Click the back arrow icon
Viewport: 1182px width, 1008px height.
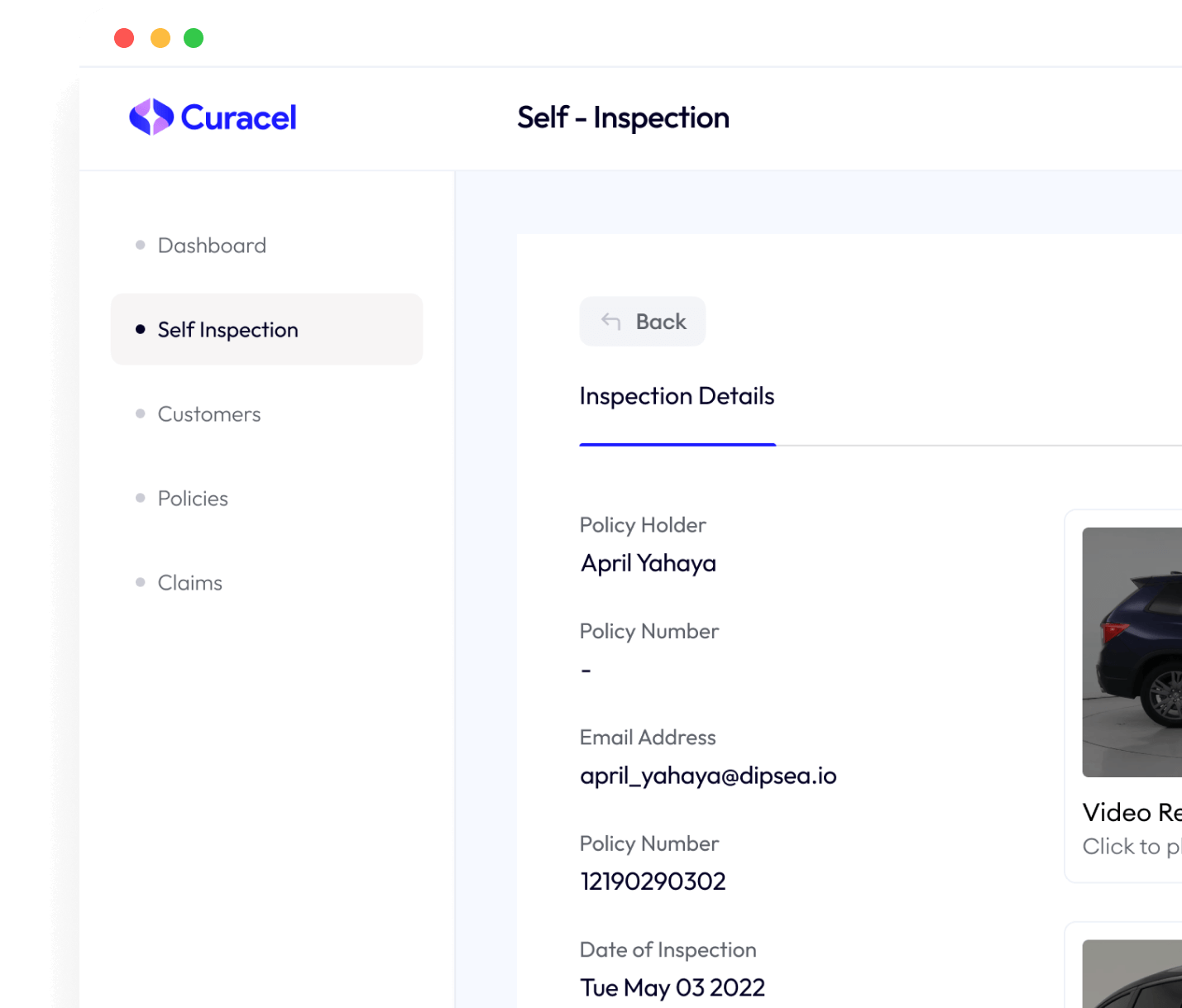tap(610, 322)
